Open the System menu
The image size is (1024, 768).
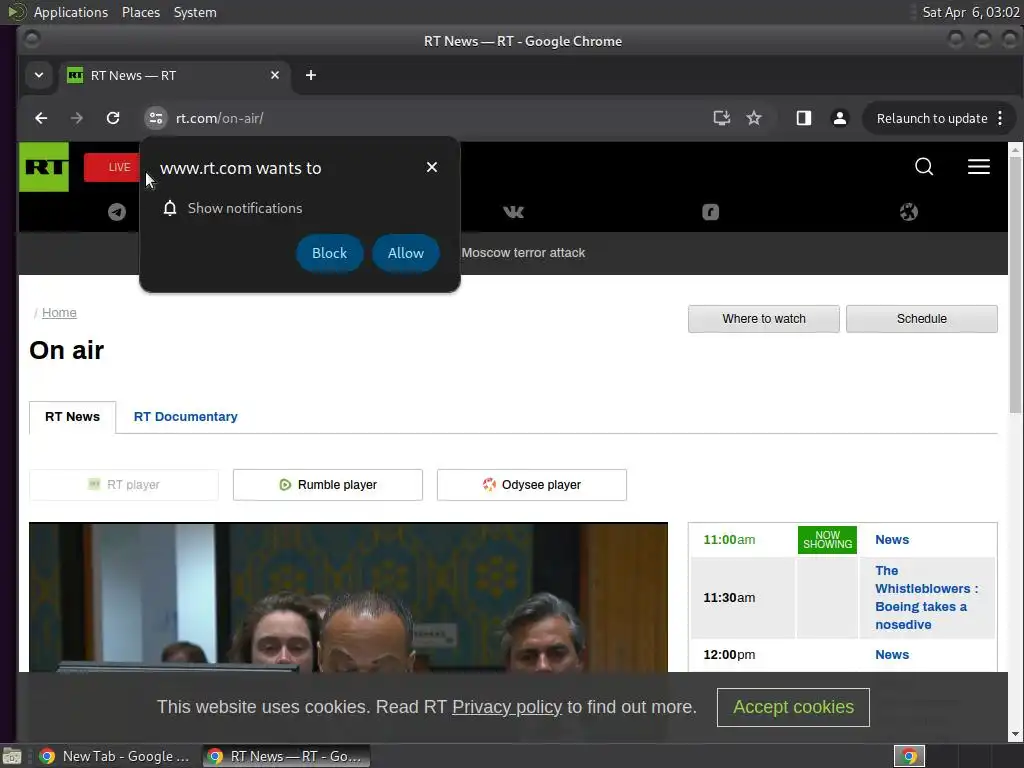coord(195,12)
